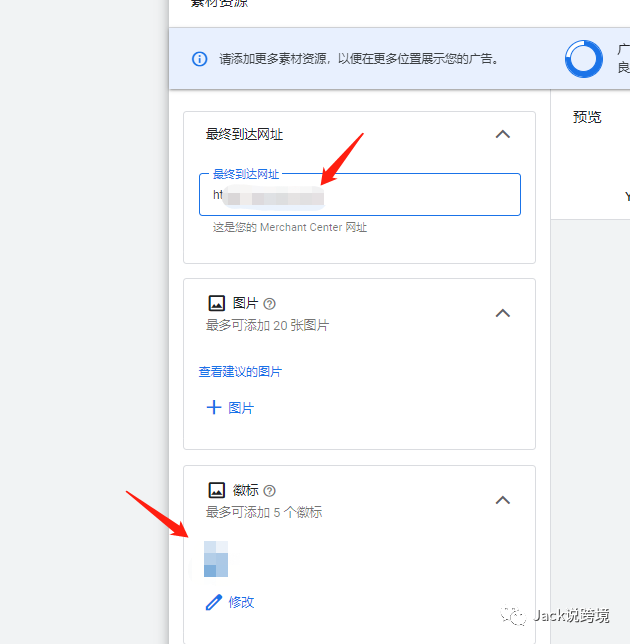Select the uploaded logo thumbnail
630x644 pixels.
[x=216, y=559]
